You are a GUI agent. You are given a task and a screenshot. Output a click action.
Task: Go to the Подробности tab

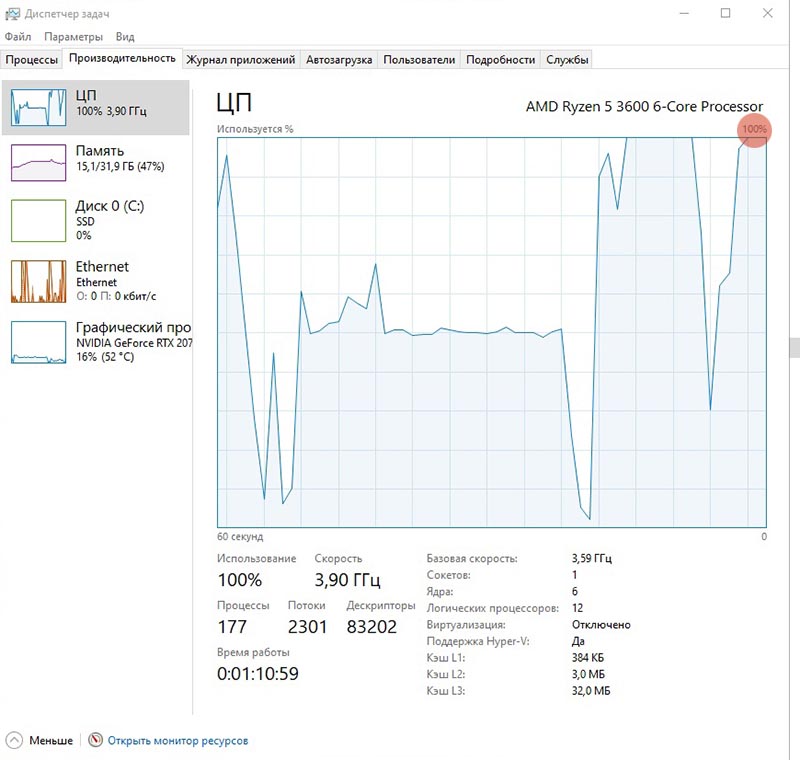point(501,60)
